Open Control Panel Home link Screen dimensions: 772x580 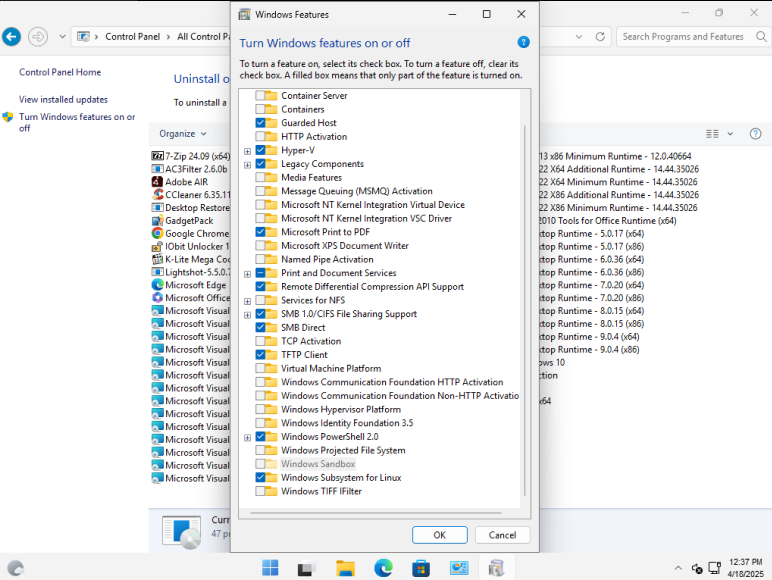60,72
